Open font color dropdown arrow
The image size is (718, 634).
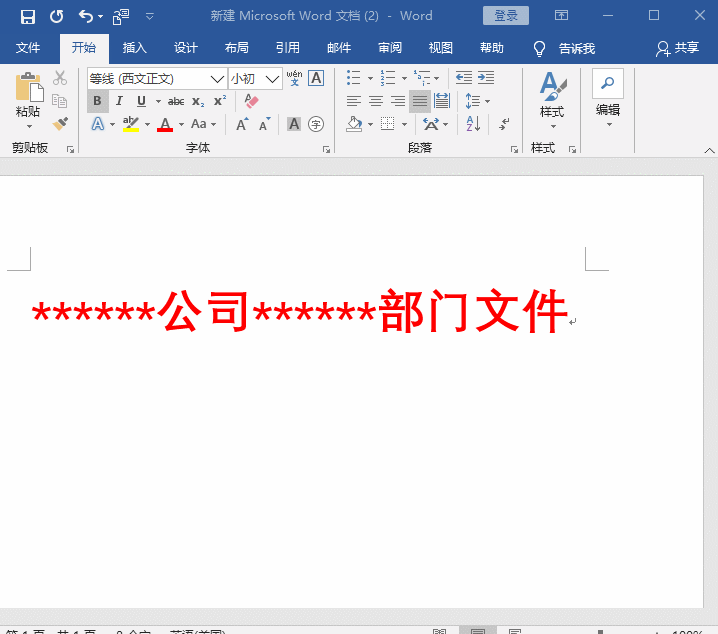pos(181,125)
